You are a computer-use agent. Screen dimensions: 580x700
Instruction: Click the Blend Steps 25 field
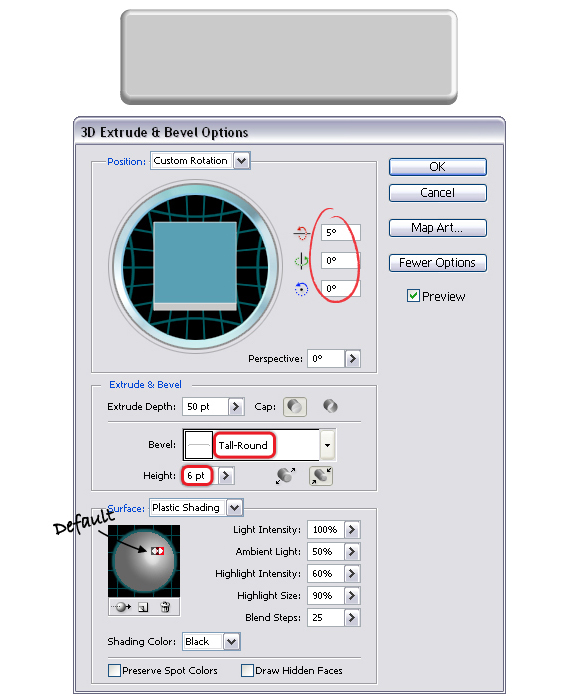(325, 618)
